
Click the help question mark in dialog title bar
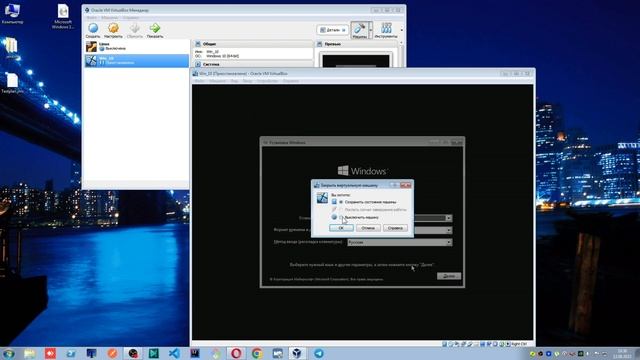pos(395,185)
